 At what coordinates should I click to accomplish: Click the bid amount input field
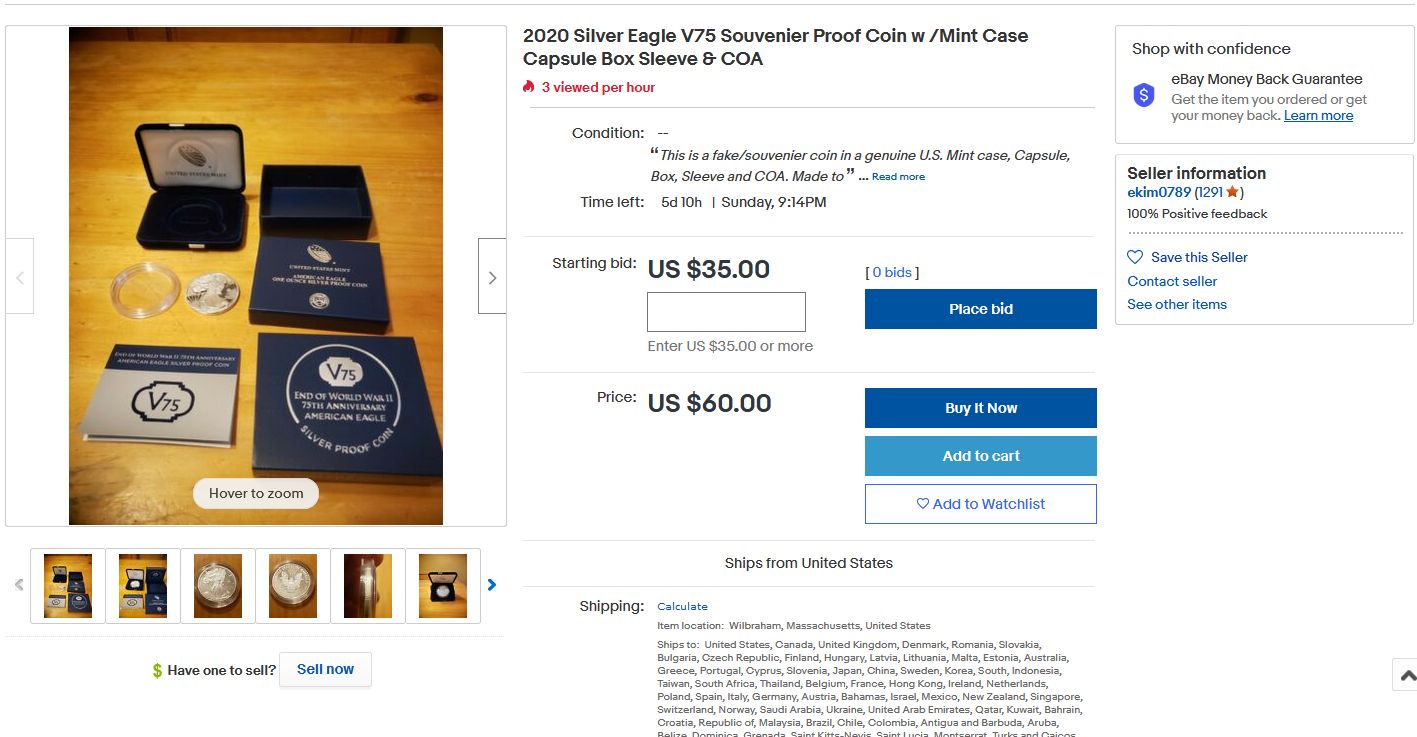tap(726, 312)
